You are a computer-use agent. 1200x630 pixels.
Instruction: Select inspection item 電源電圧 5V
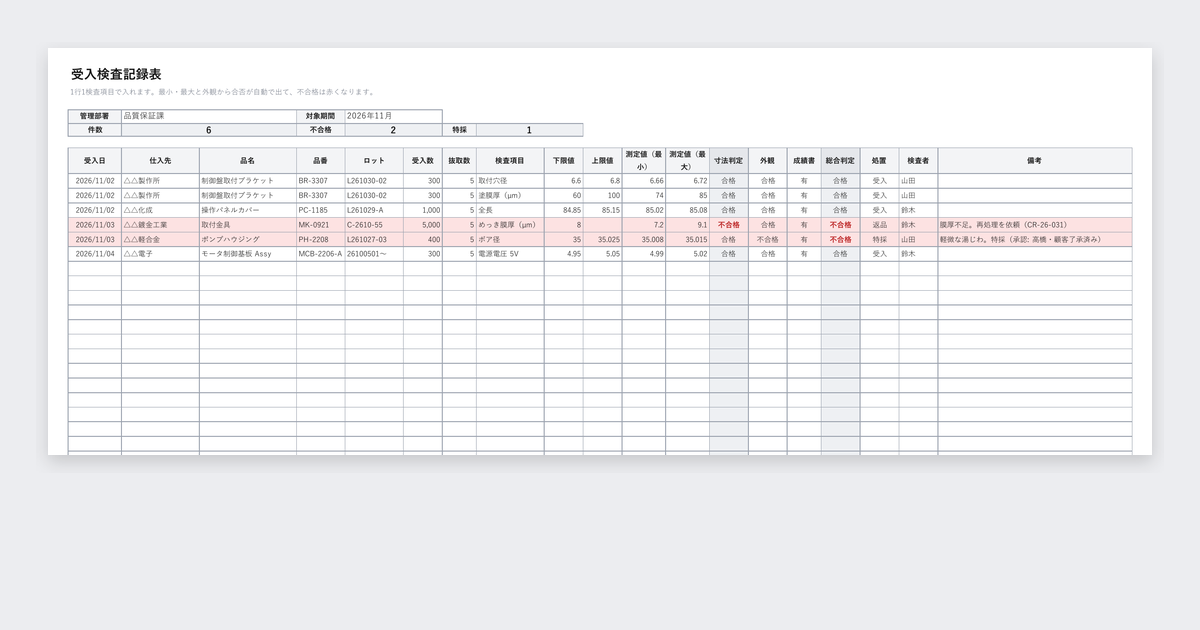(x=510, y=254)
